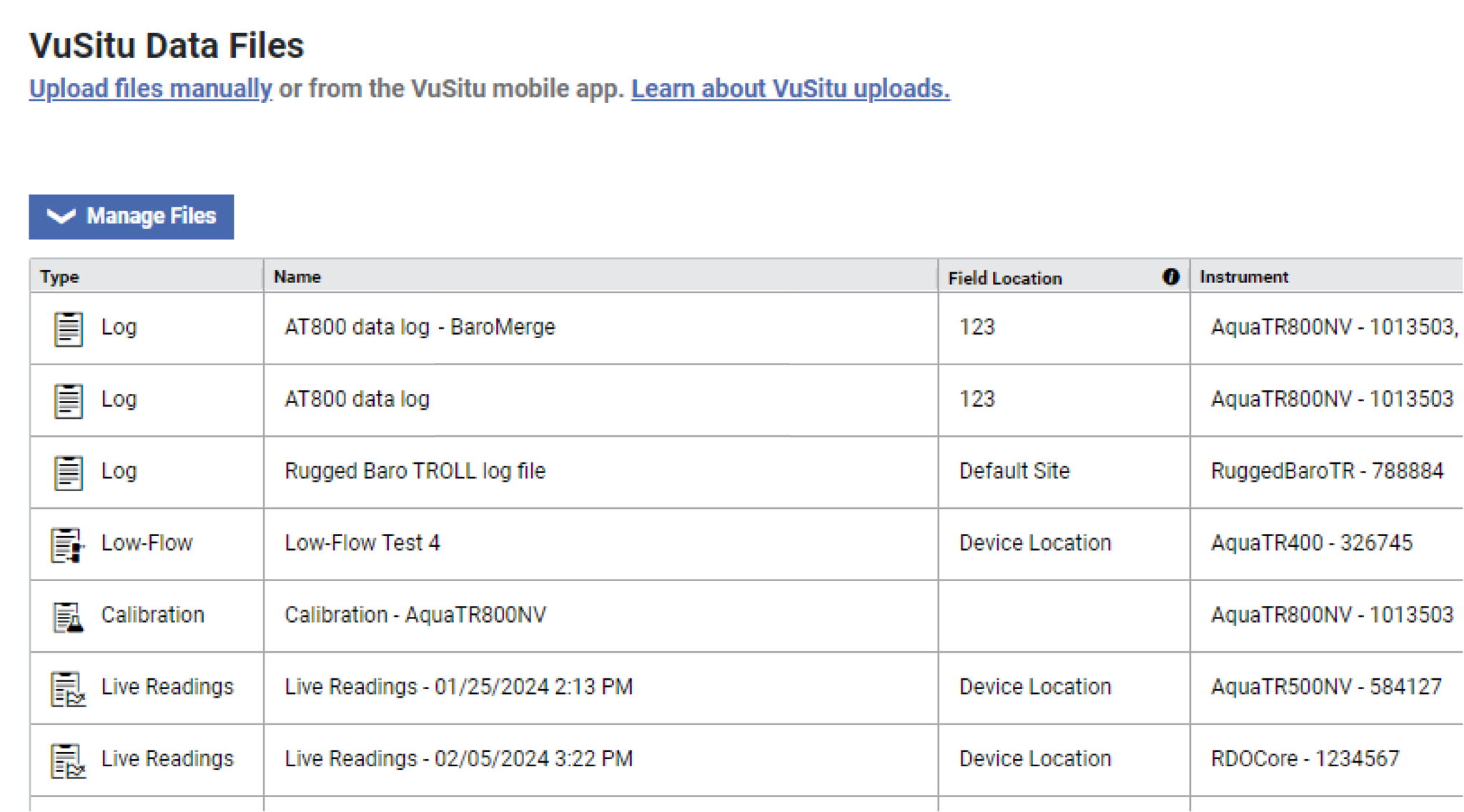This screenshot has width=1464, height=812.
Task: Click Device Location in 01/25/2024 Live Readings row
Action: pyautogui.click(x=1035, y=687)
